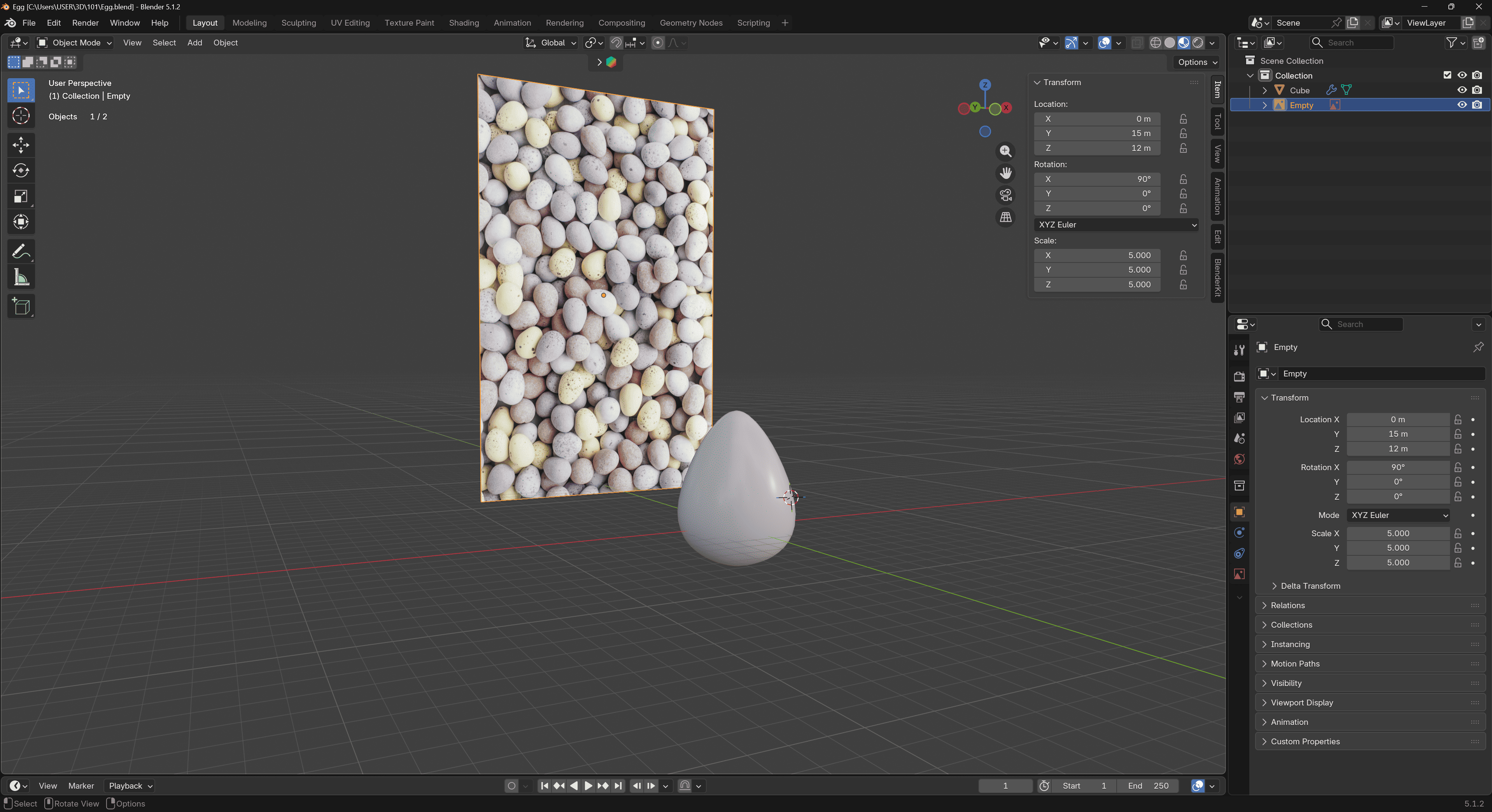Open the Playback popover in timeline
This screenshot has height=812, width=1492.
[130, 786]
